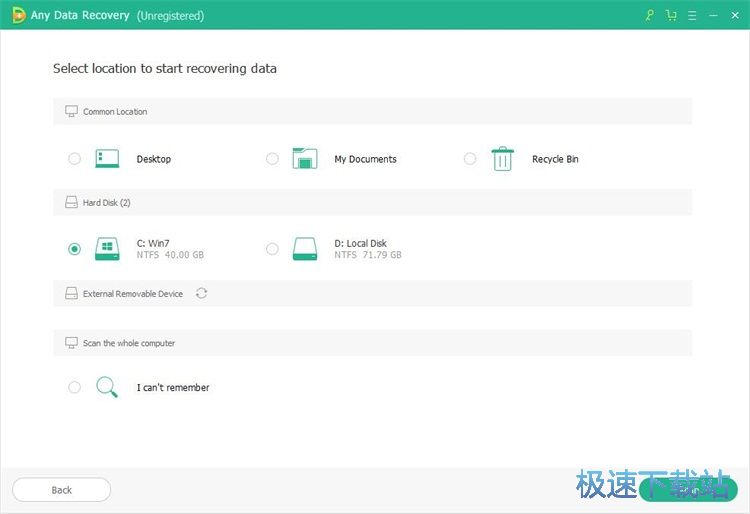Click the My Documents folder icon
750x514 pixels.
(305, 159)
